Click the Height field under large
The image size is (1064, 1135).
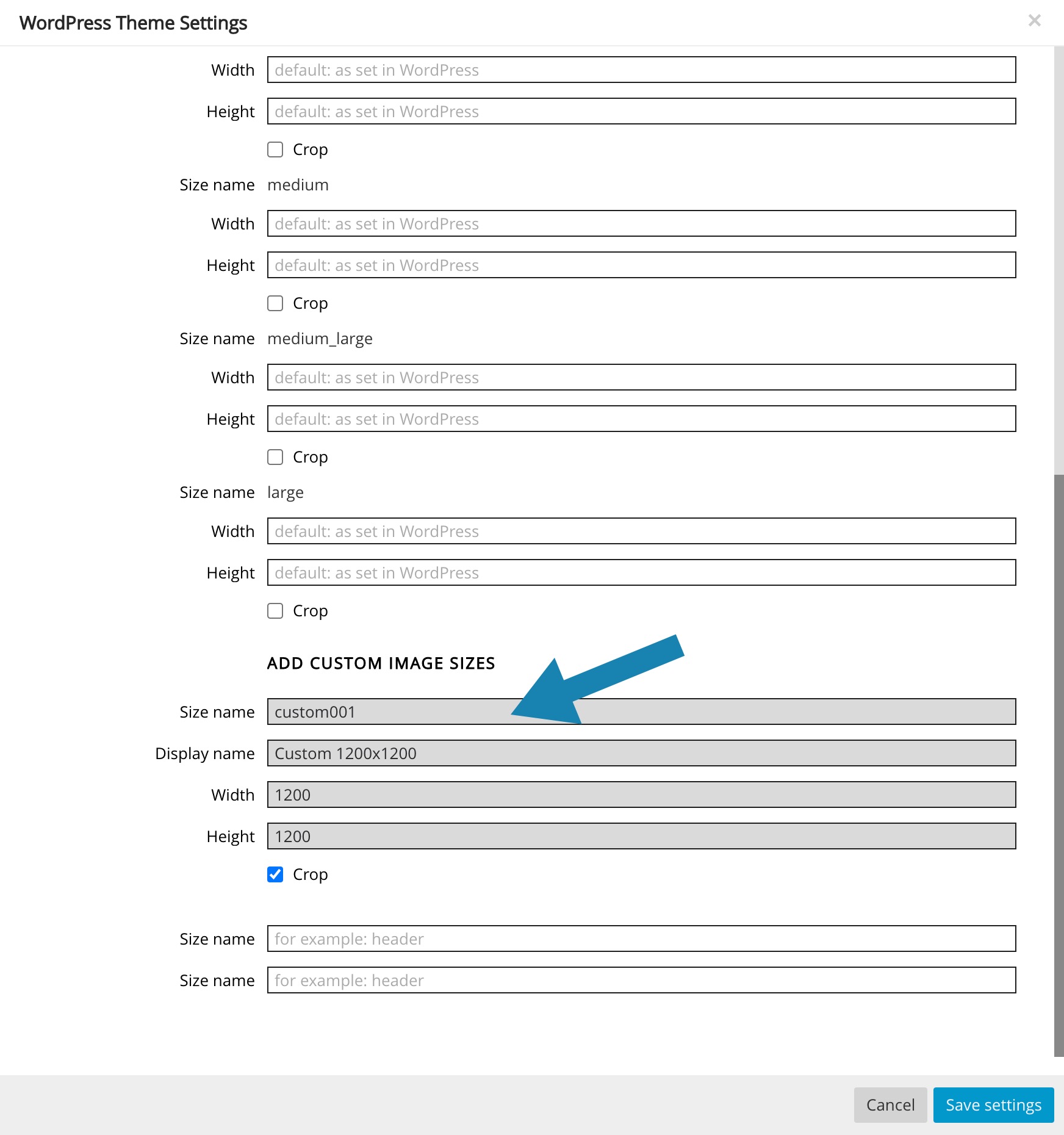[641, 572]
